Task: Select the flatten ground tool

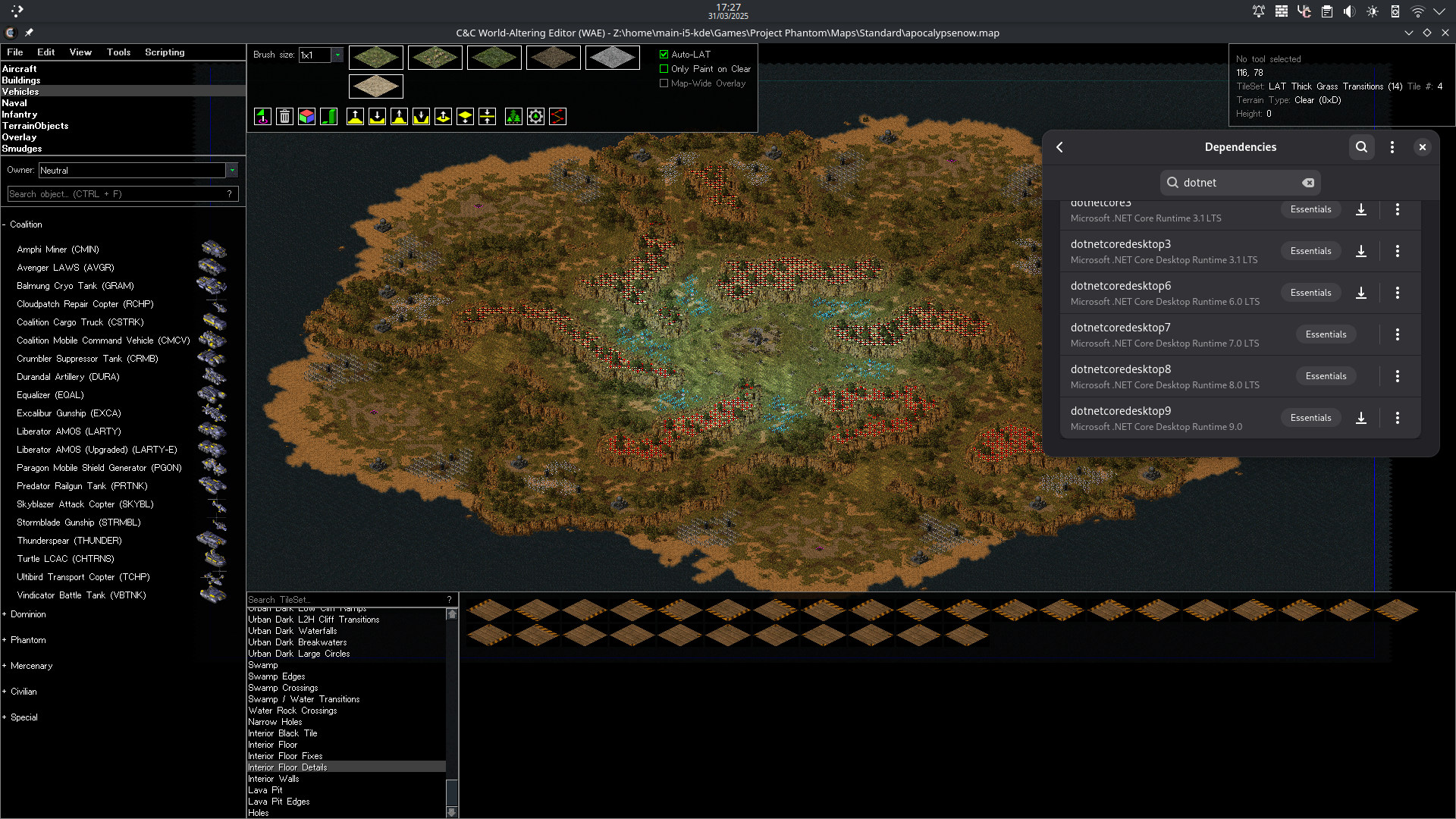Action: pos(487,117)
